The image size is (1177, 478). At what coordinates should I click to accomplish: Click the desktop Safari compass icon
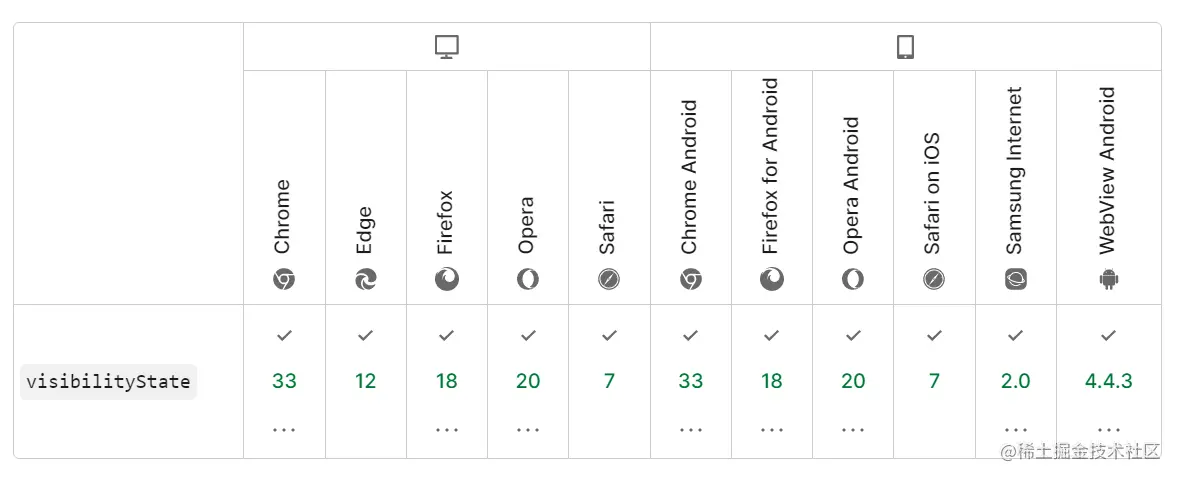609,280
